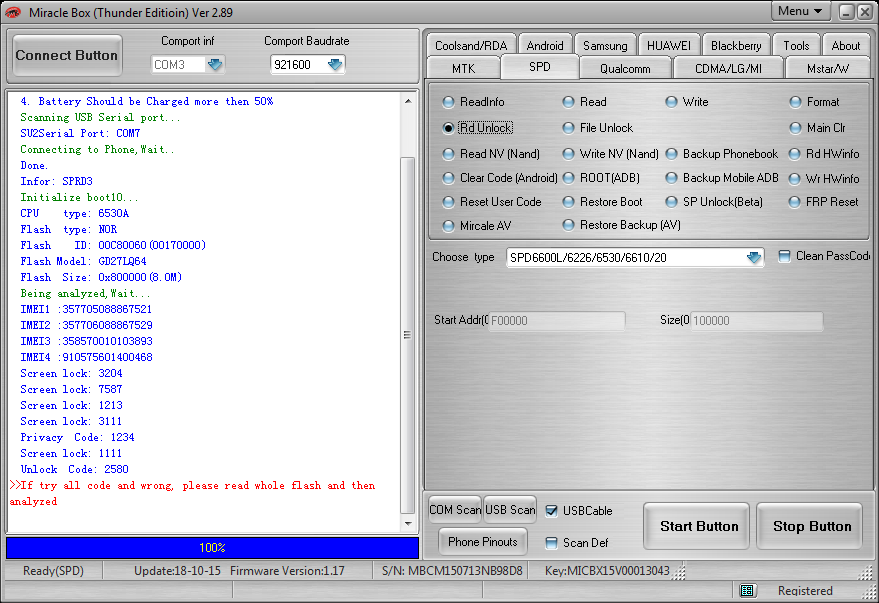Switch to the HUAWEI tab
879x603 pixels.
pos(669,45)
